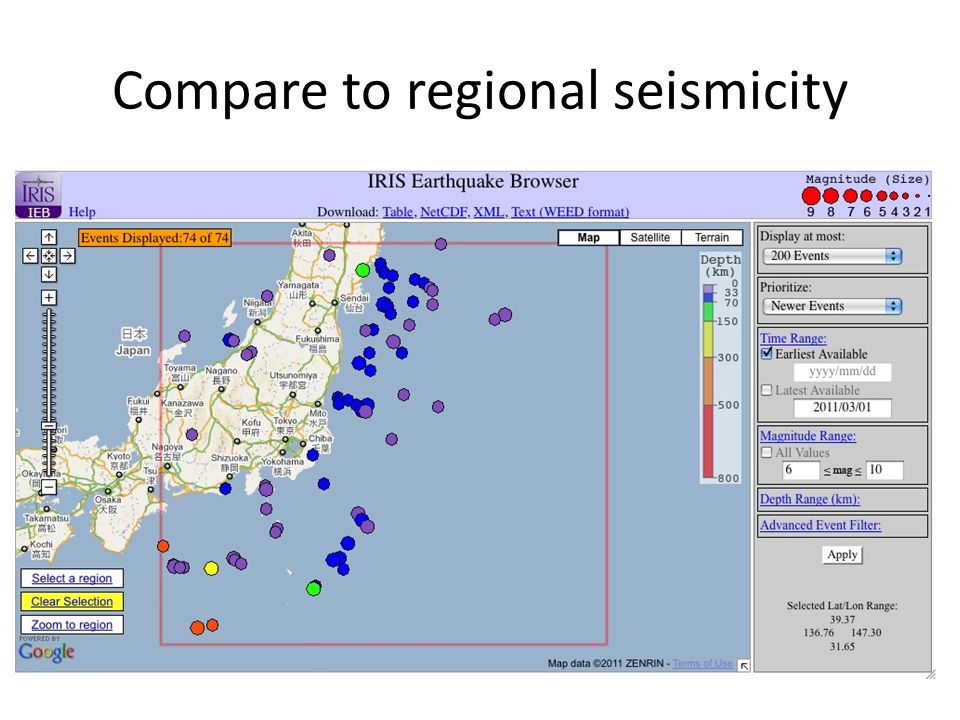Toggle the All Values magnitude checkbox

(x=767, y=452)
